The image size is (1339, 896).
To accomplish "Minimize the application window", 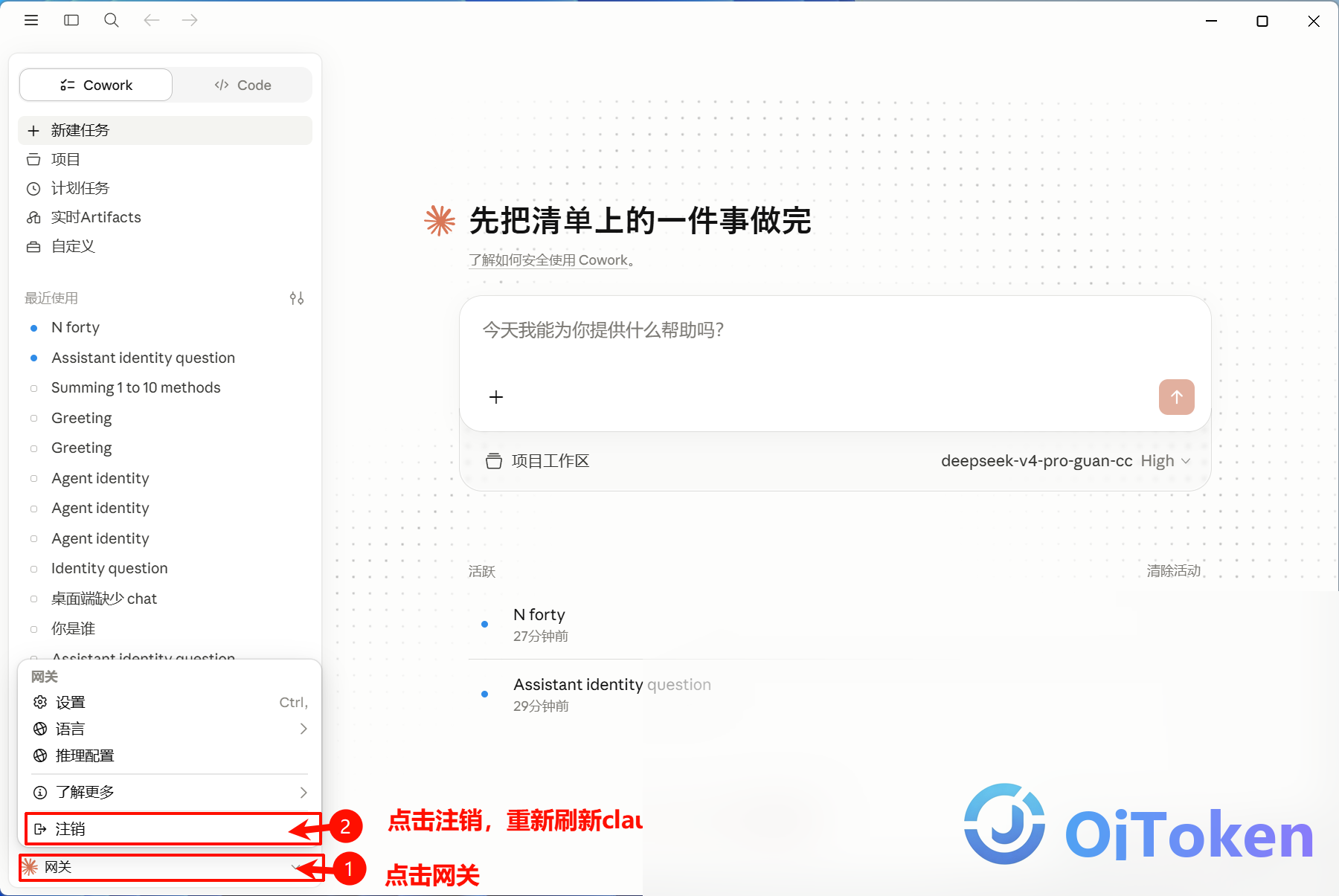I will [x=1211, y=21].
